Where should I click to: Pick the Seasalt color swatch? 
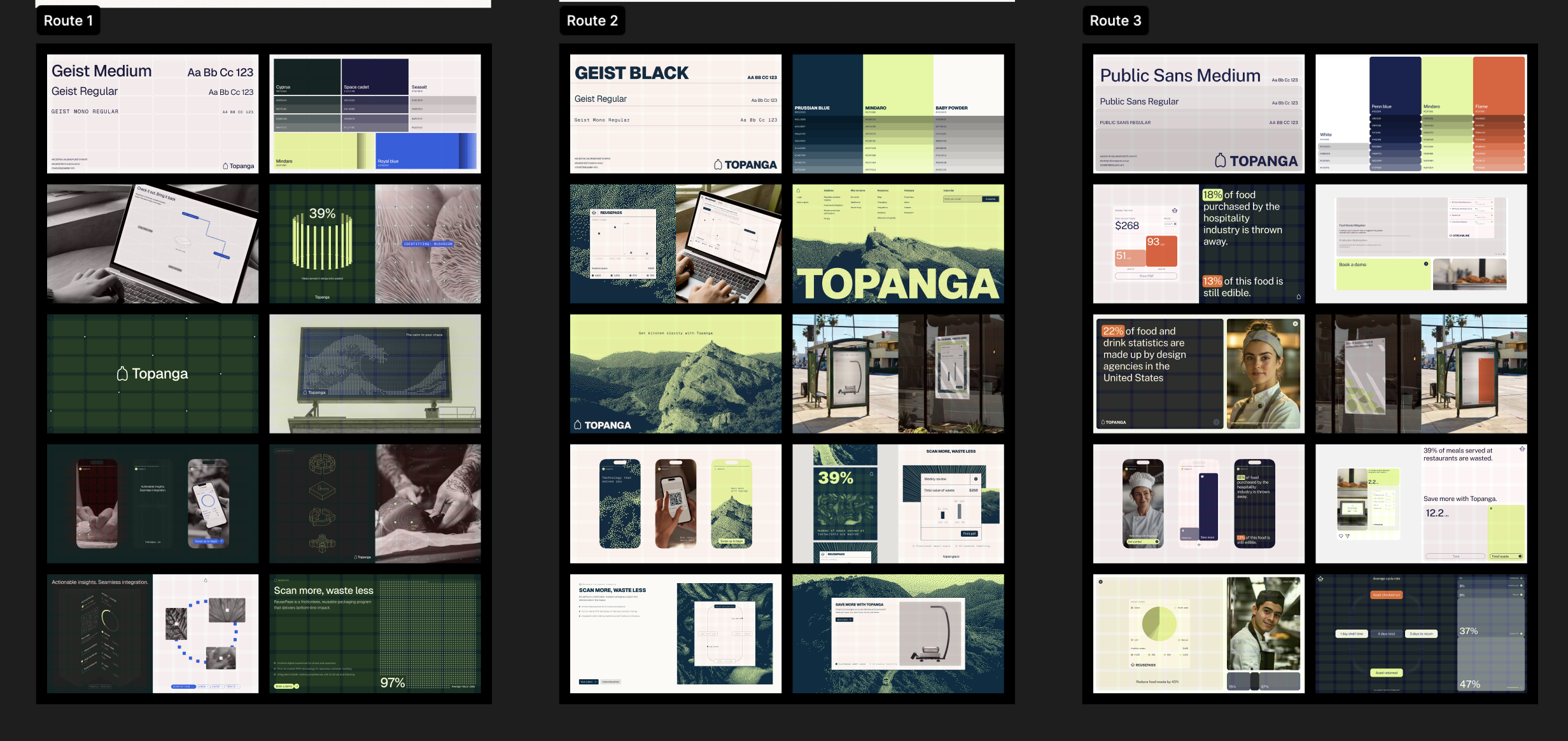coord(442,76)
